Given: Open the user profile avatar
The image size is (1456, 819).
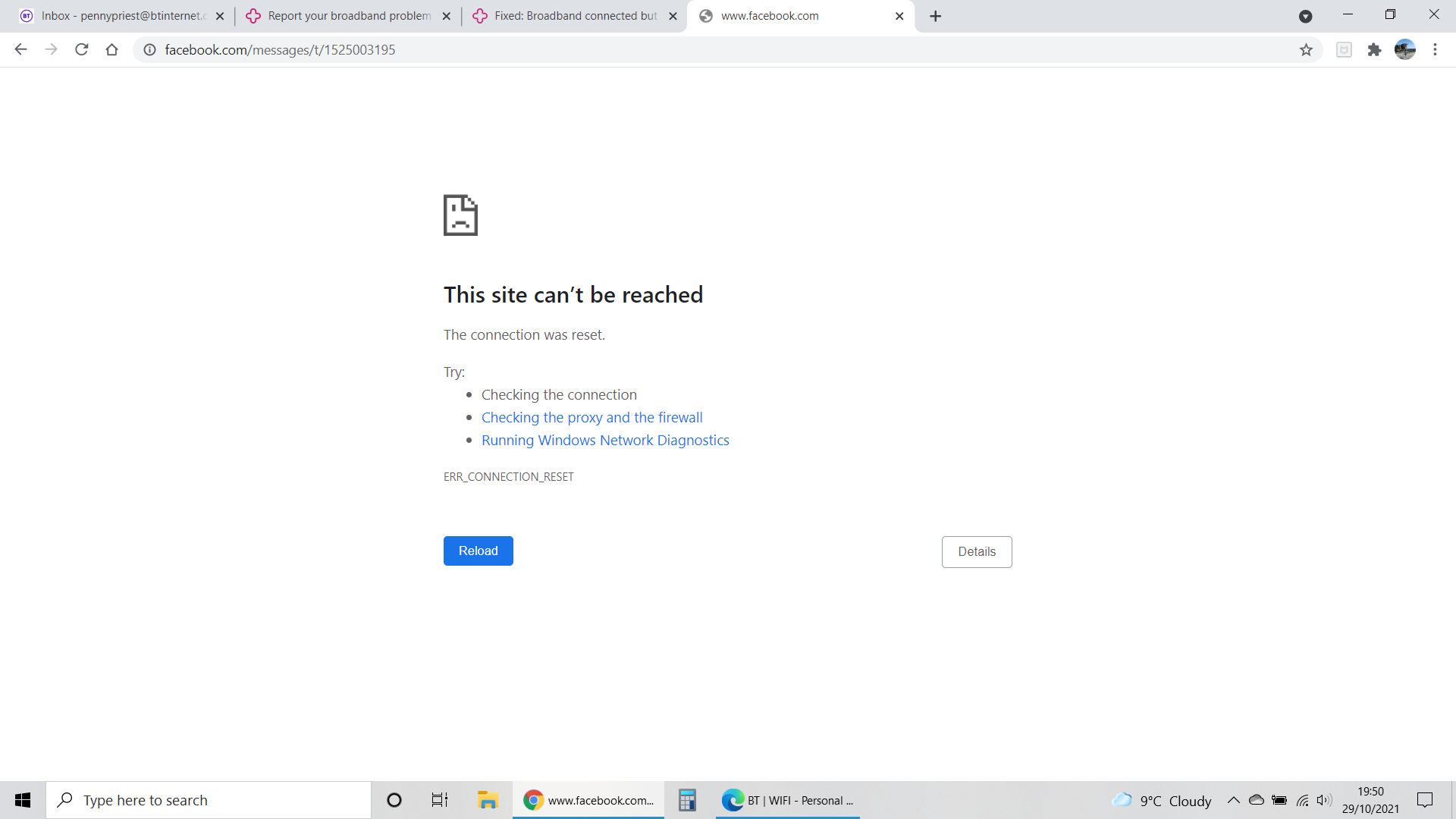Looking at the screenshot, I should (1404, 50).
